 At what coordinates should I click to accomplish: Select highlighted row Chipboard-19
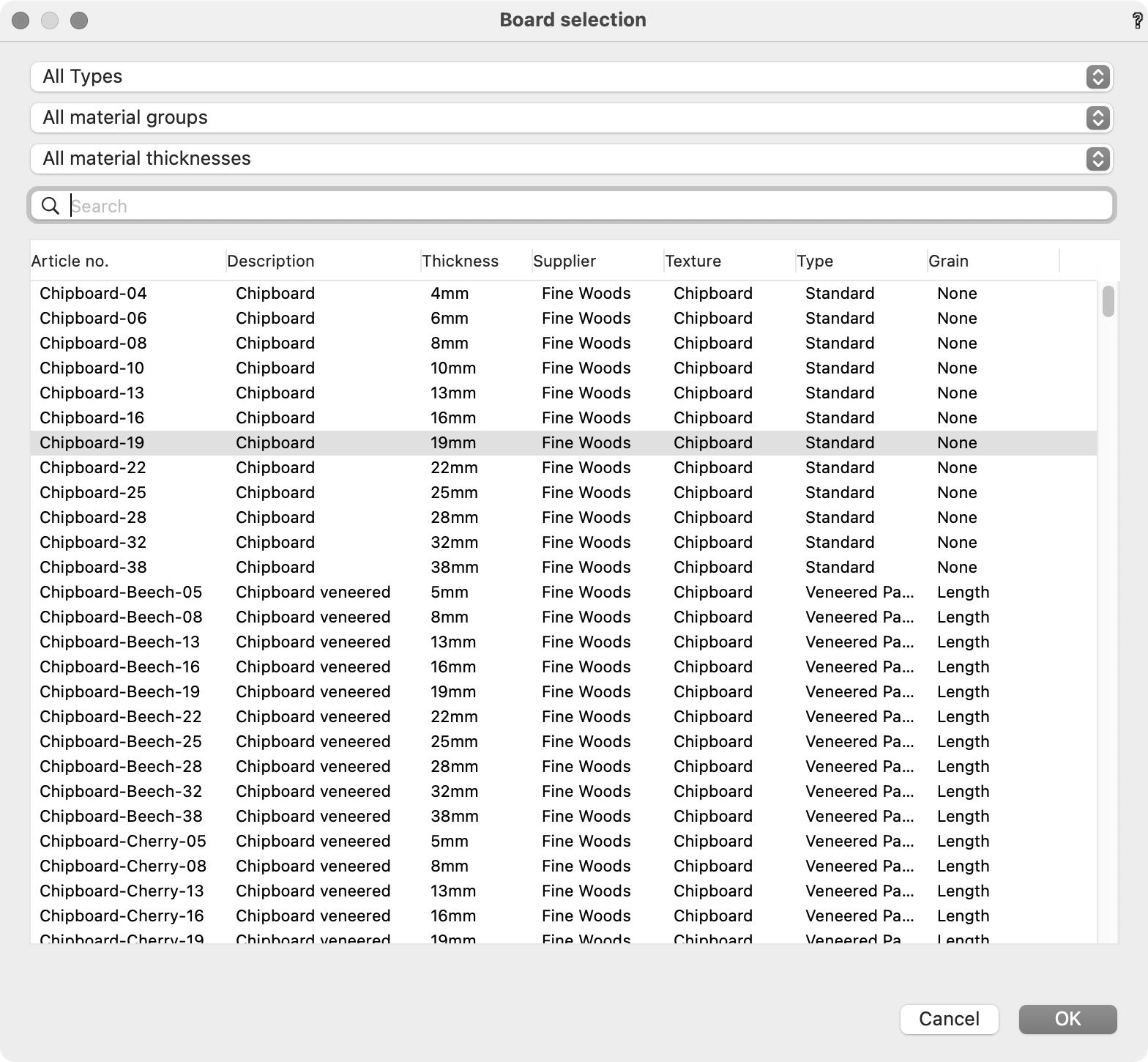click(564, 443)
